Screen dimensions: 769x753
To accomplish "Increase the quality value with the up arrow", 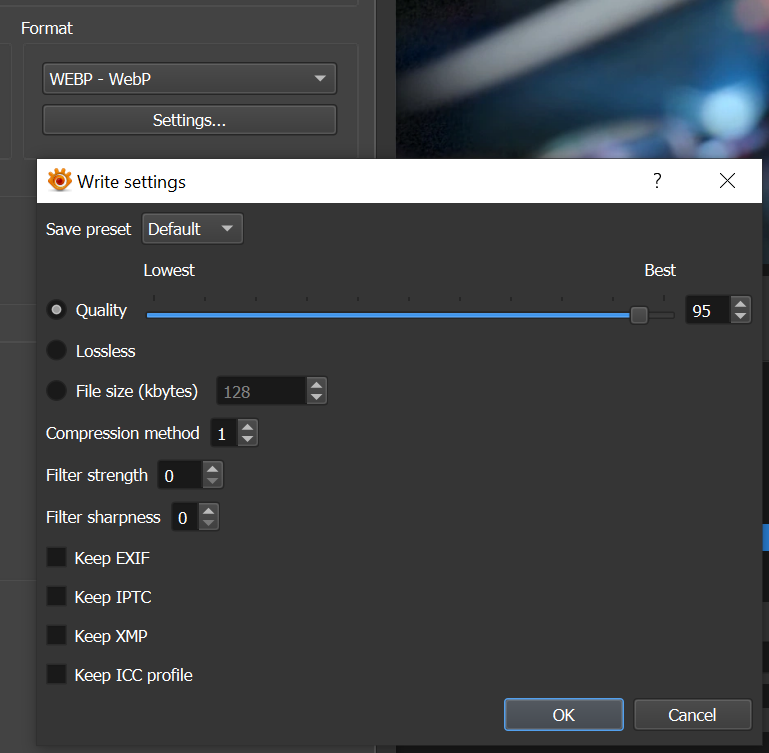I will 740,304.
